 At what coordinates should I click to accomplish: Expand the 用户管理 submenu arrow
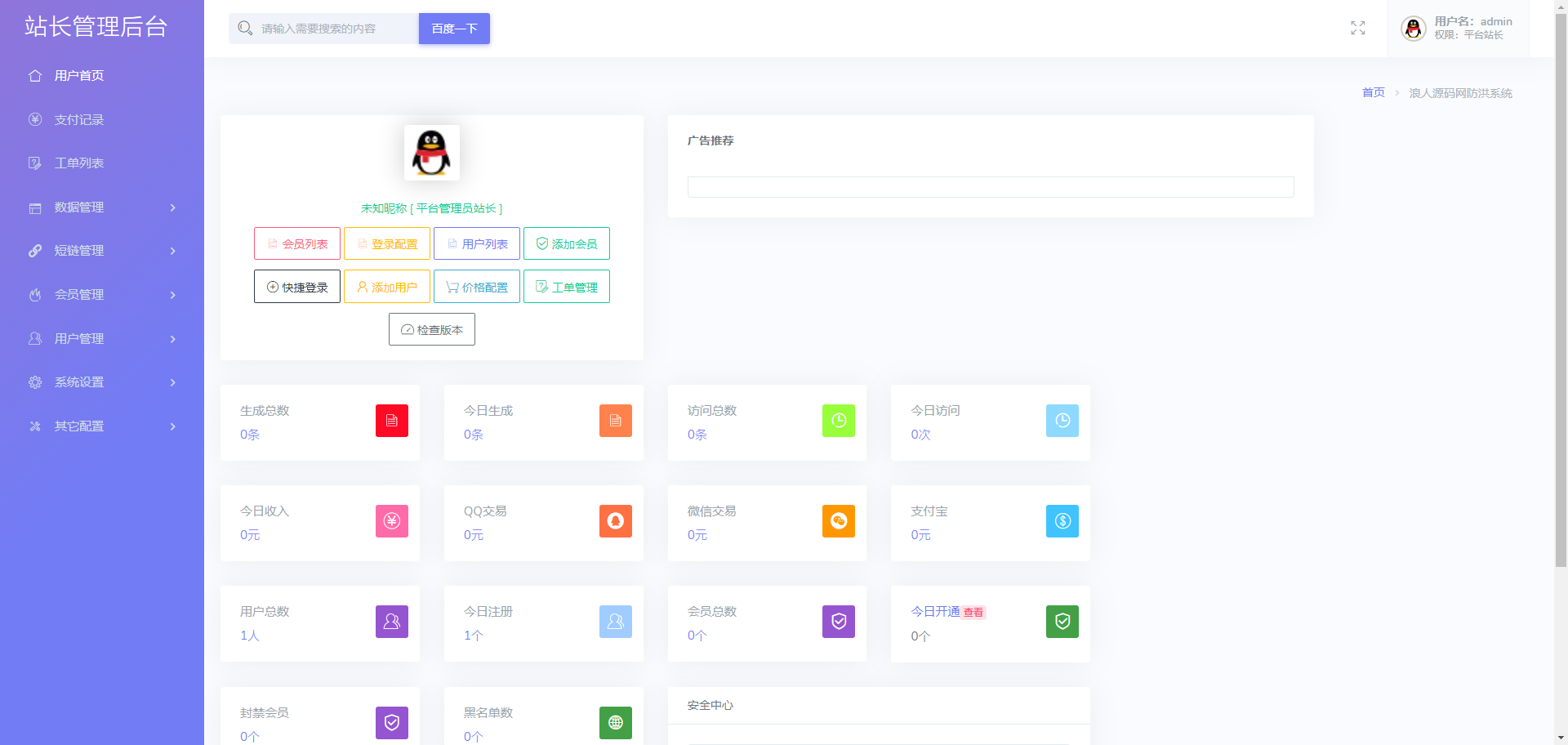pos(173,338)
